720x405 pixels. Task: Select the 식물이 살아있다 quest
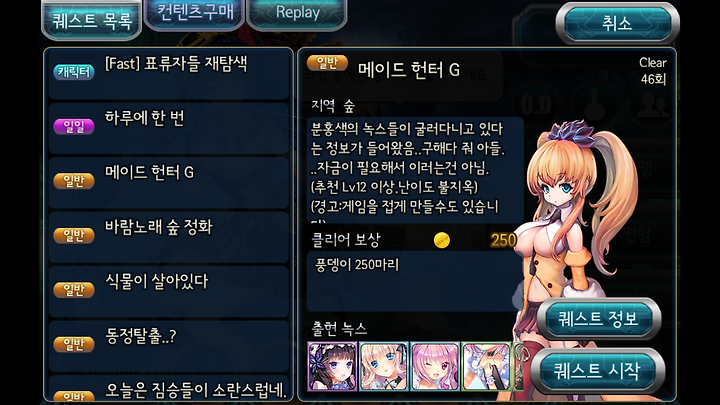169,292
